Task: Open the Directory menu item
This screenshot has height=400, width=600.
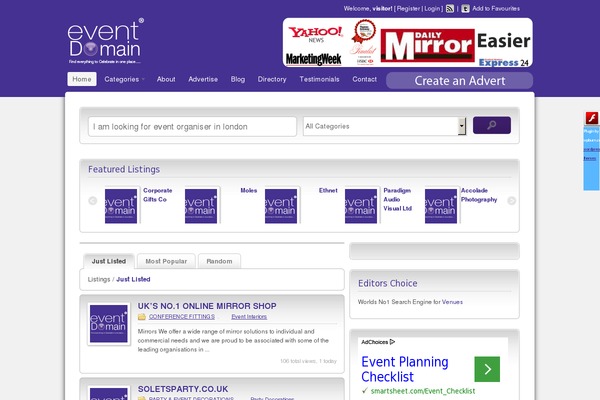Action: point(272,79)
